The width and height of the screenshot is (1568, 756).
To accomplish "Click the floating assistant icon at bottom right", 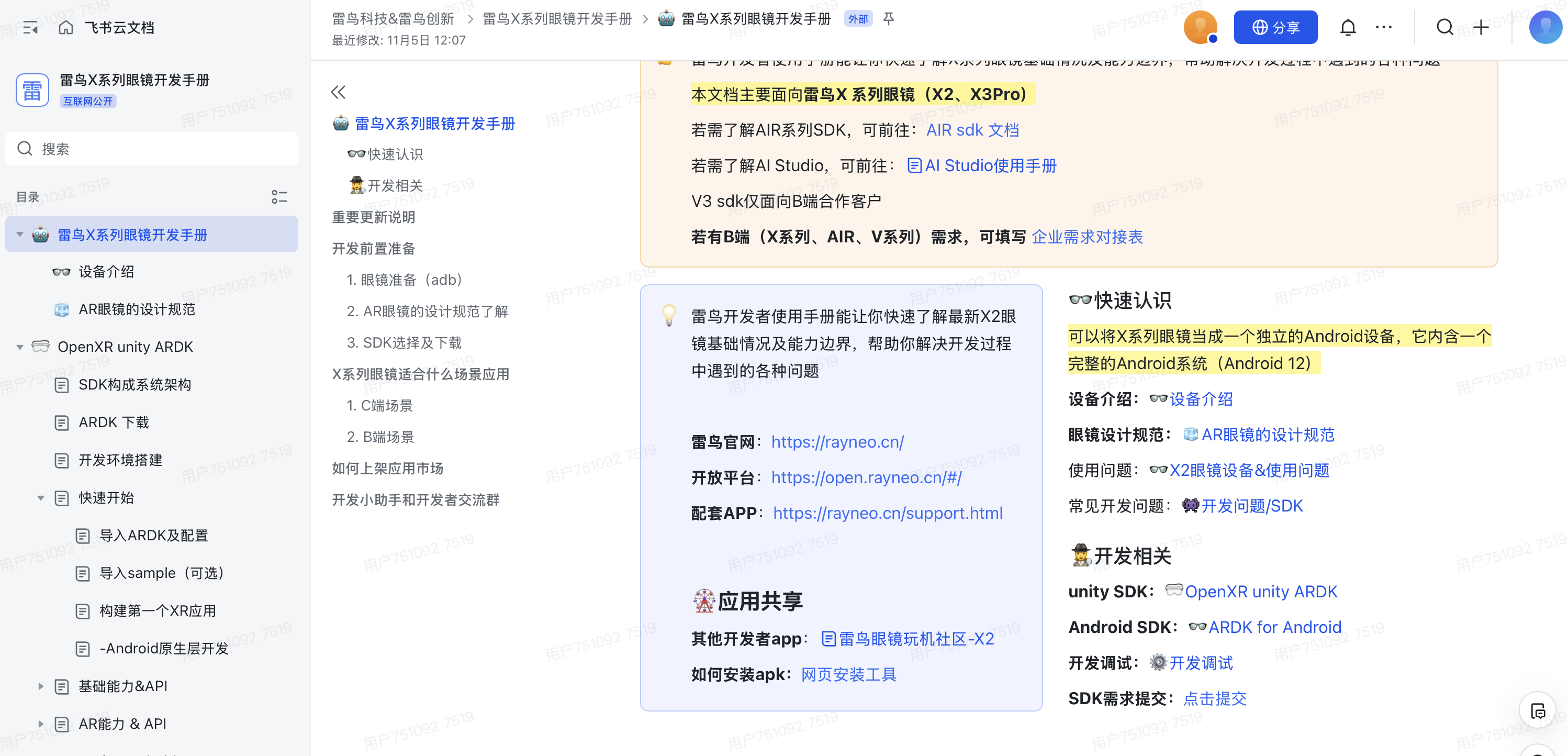I will (1538, 710).
